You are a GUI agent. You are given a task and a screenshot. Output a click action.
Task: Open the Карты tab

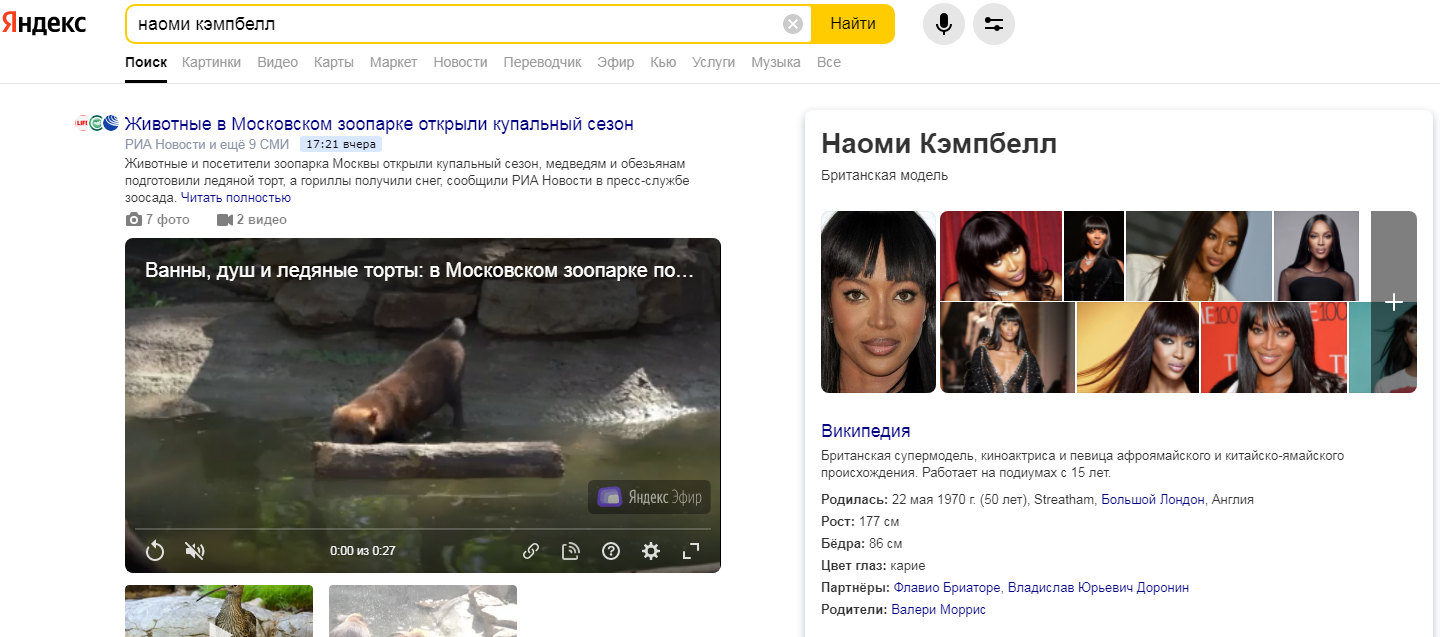(x=334, y=62)
